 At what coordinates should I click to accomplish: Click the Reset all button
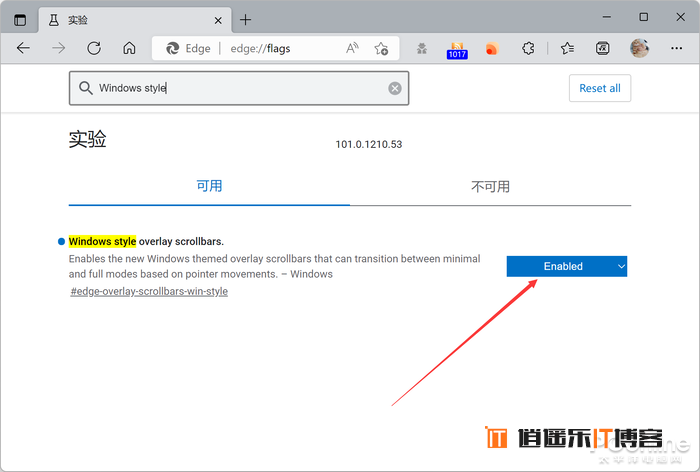click(x=600, y=88)
